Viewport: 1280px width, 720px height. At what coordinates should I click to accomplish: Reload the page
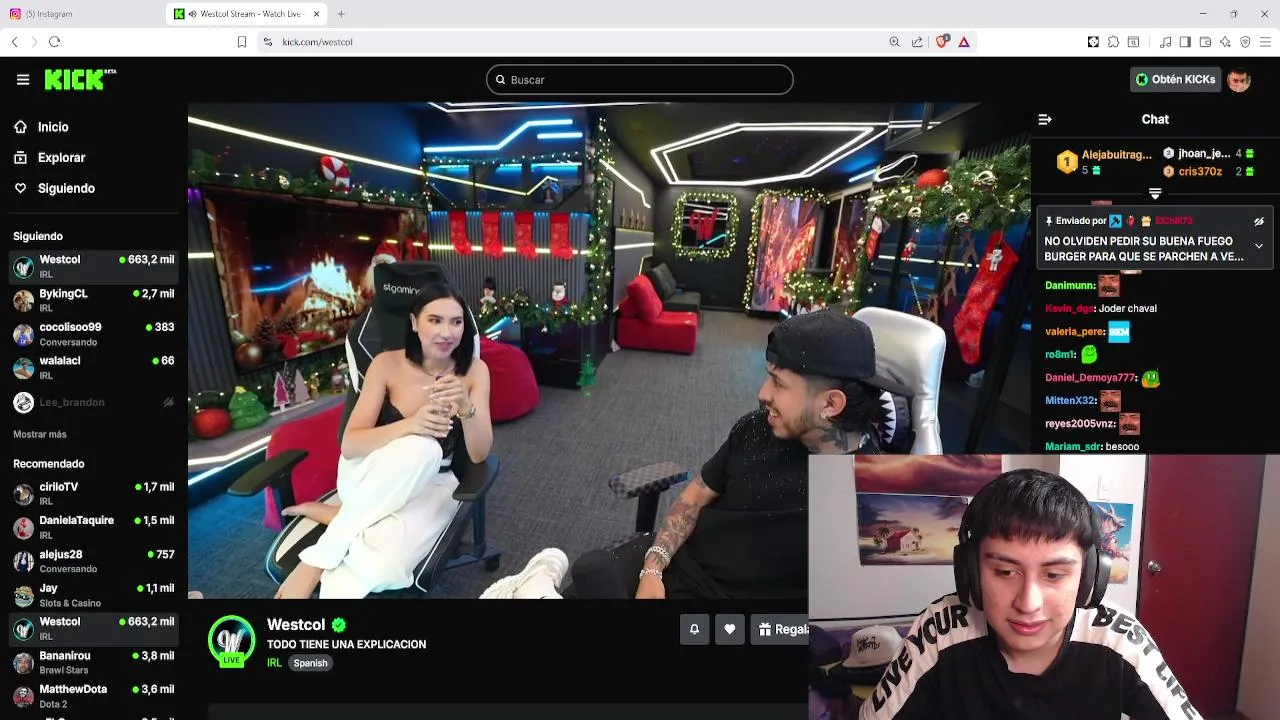pos(55,42)
